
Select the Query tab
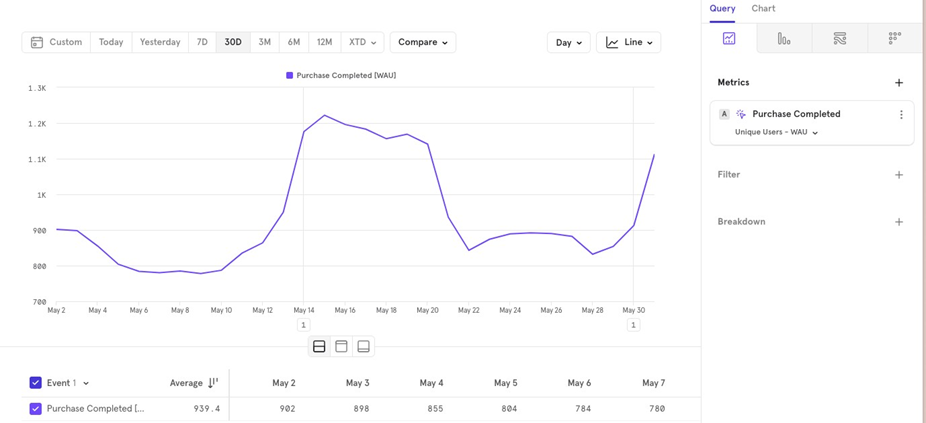(x=722, y=9)
